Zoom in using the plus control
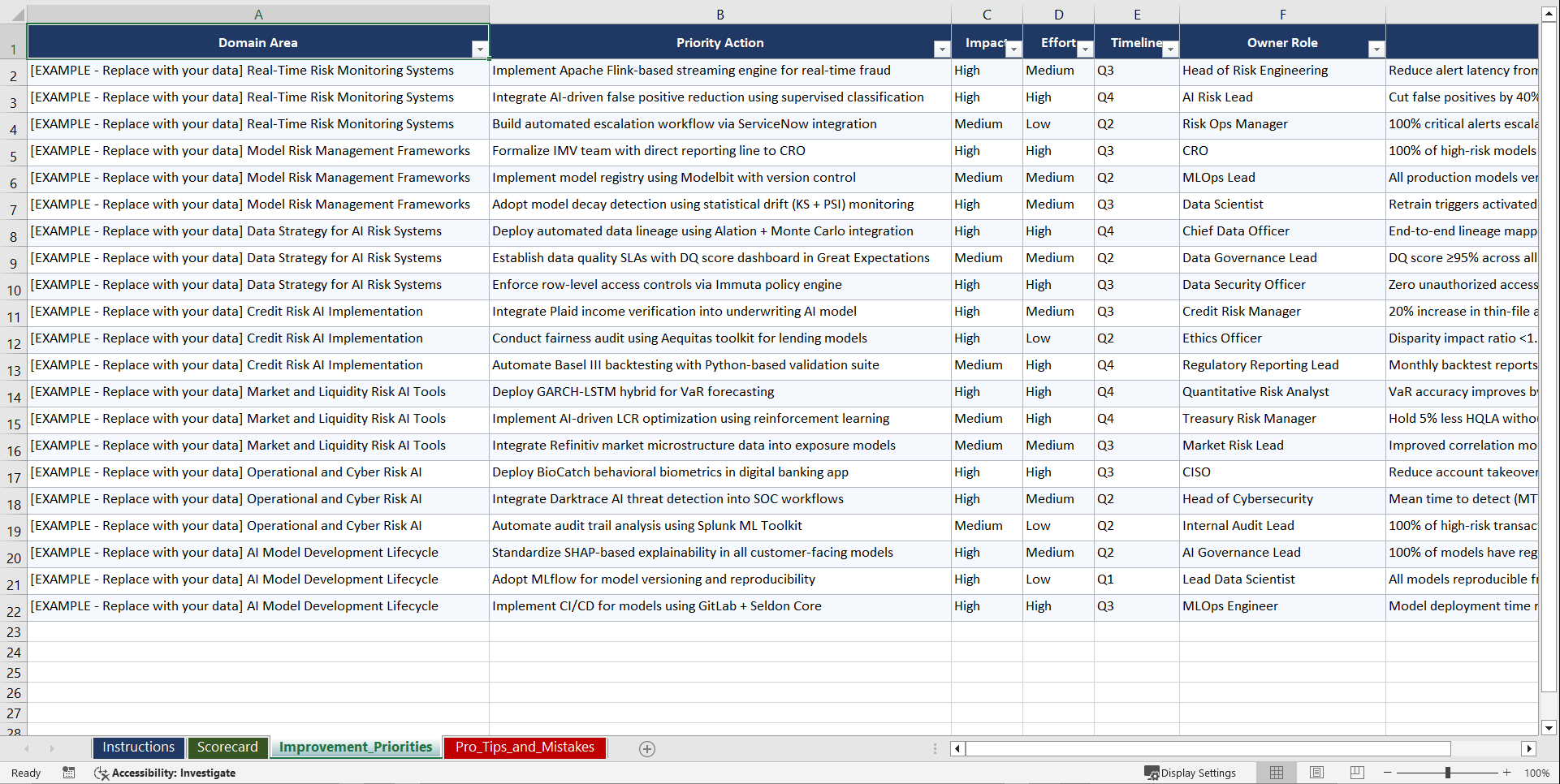The height and width of the screenshot is (784, 1560). 1507,772
